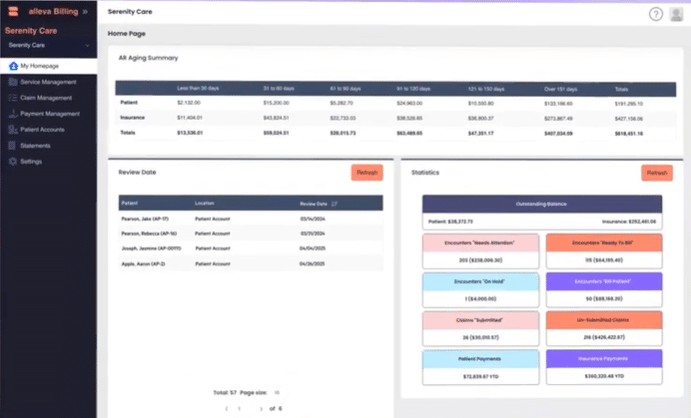The height and width of the screenshot is (418, 691).
Task: Select patient Apple, Aaron (AP-2)
Action: coord(143,264)
